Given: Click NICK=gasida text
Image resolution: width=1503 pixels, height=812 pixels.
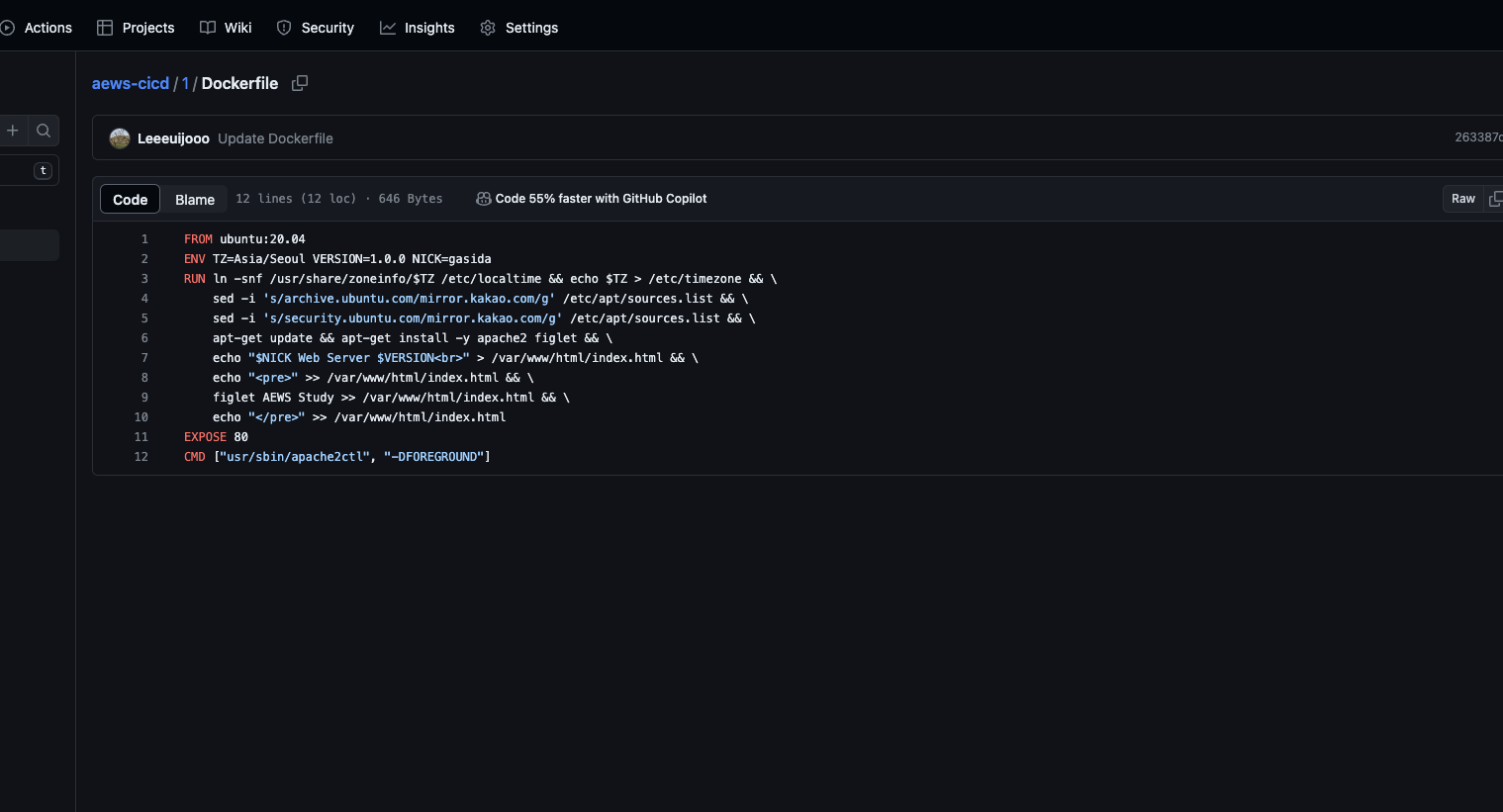Looking at the screenshot, I should point(451,259).
